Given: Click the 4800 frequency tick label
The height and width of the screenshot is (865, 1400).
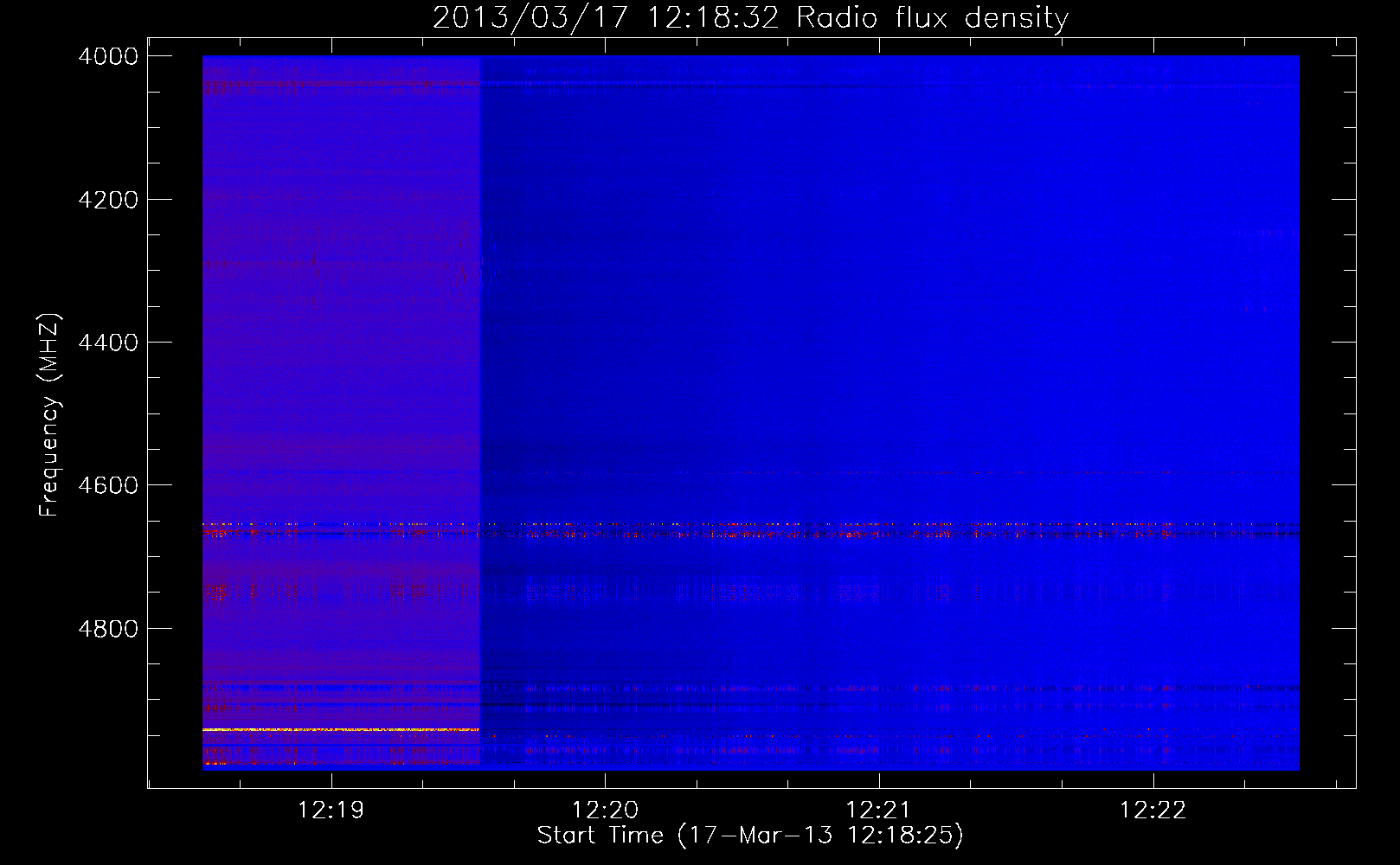Looking at the screenshot, I should [108, 629].
